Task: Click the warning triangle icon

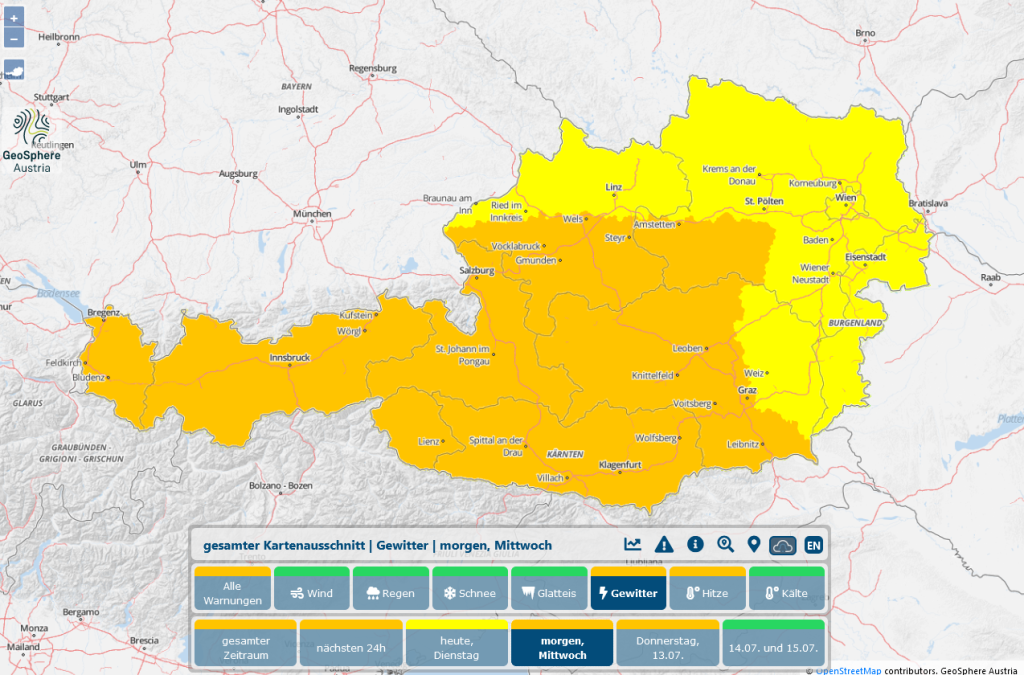Action: (x=664, y=544)
